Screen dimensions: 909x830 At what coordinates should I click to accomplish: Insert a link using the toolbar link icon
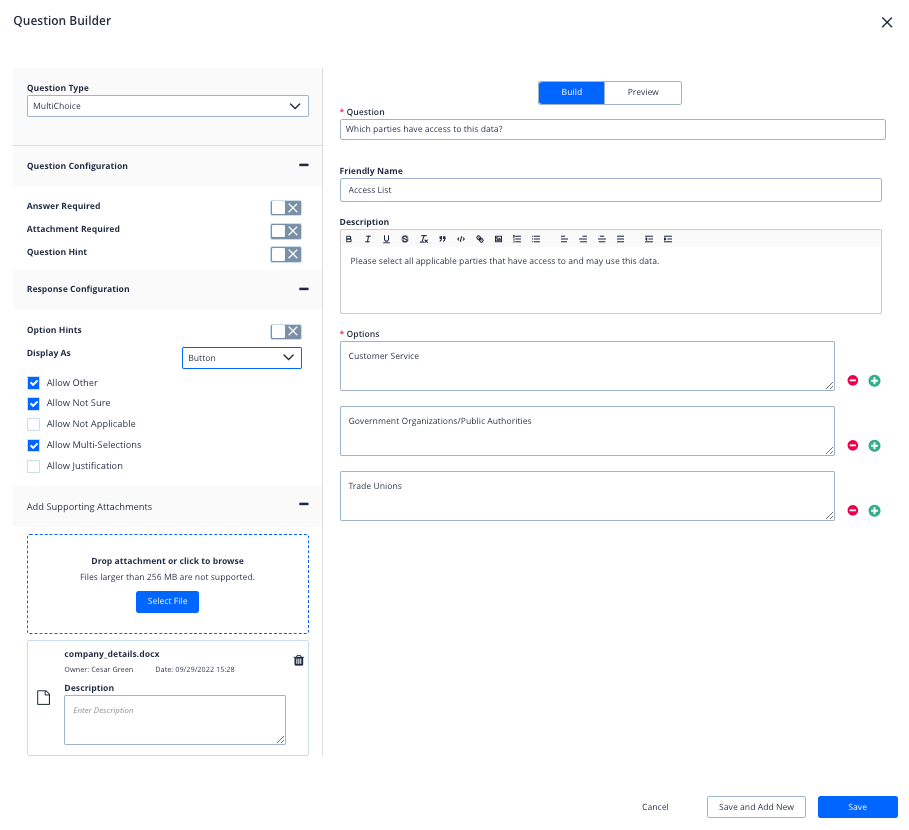pos(480,239)
